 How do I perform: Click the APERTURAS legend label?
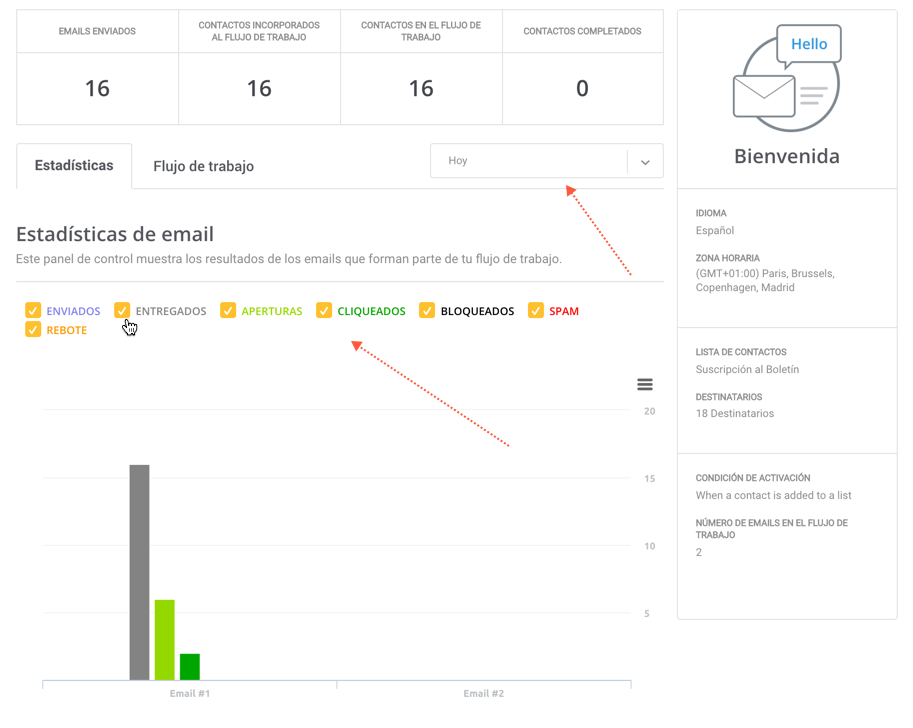coord(272,311)
